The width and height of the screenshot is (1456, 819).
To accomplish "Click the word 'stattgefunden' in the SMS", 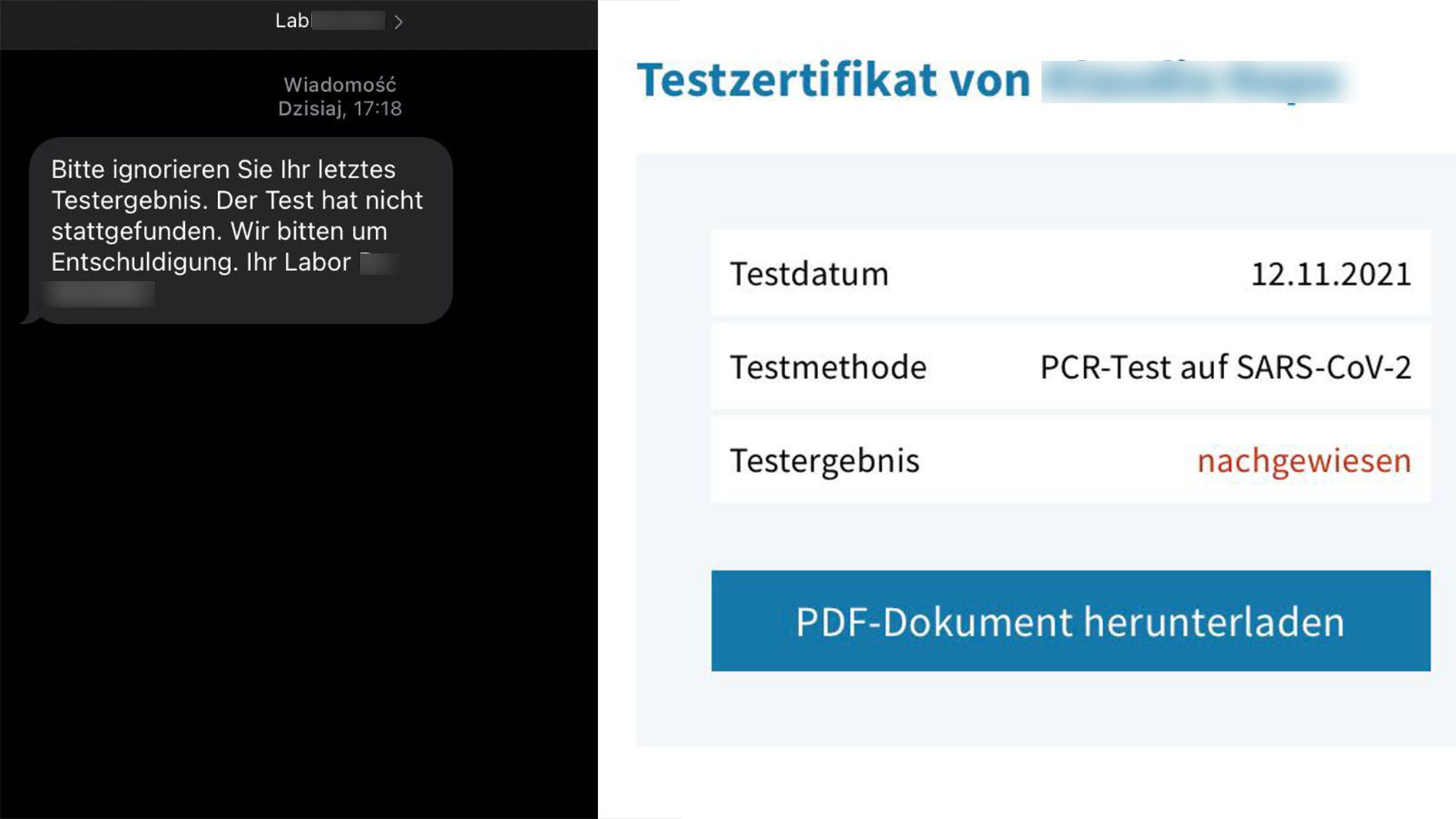I will (136, 231).
